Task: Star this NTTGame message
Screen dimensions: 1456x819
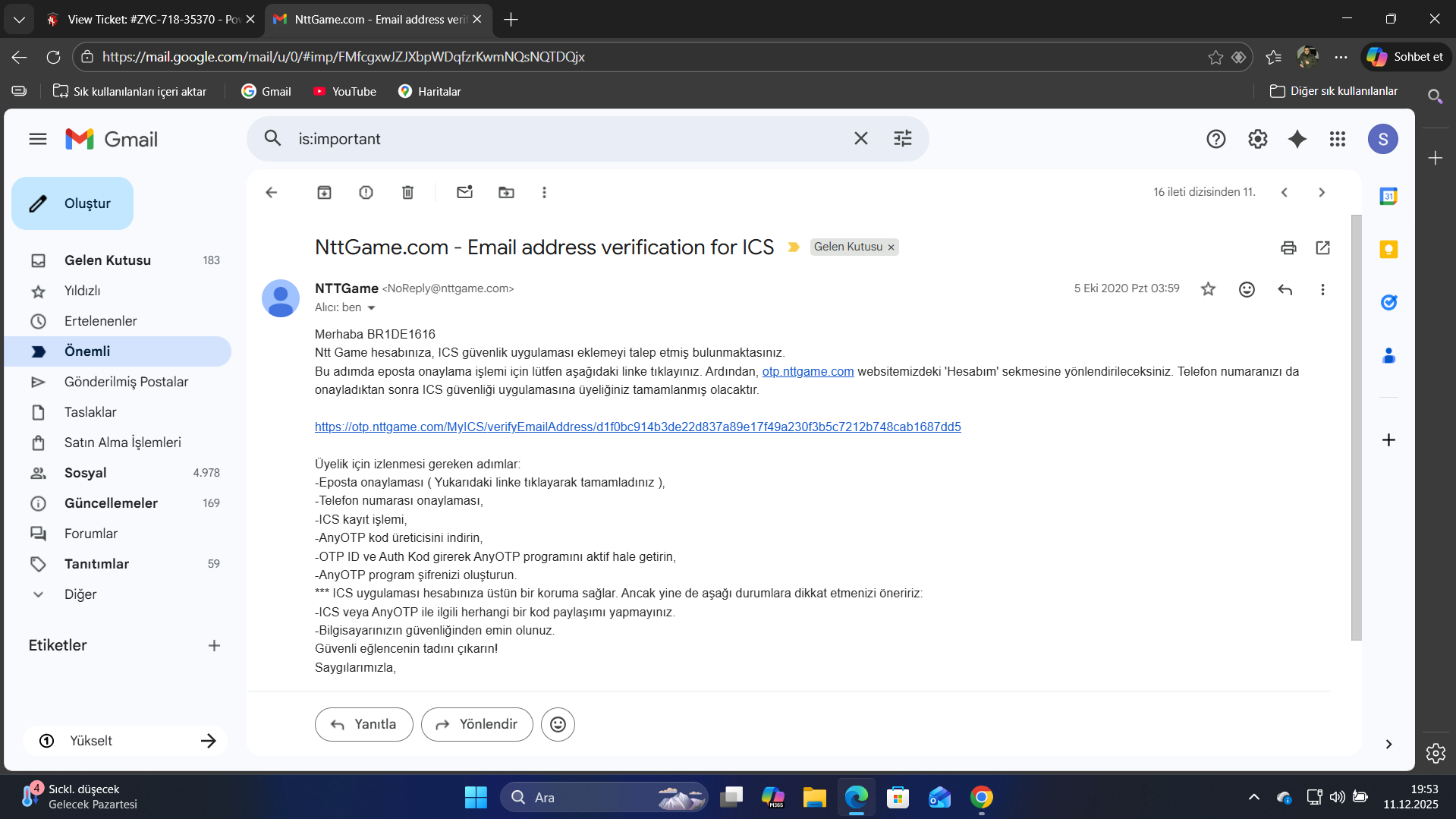Action: click(1208, 289)
